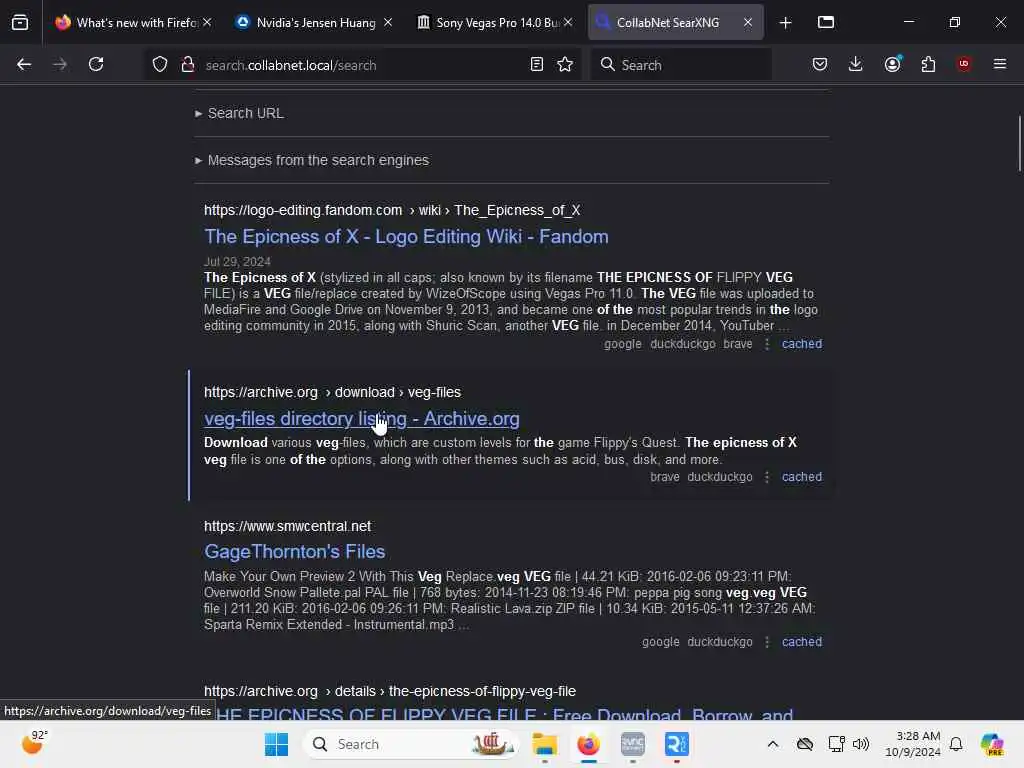Open THE EPICNESS OF FLIPPY VEG FILE result
Image resolution: width=1024 pixels, height=768 pixels.
click(x=504, y=714)
